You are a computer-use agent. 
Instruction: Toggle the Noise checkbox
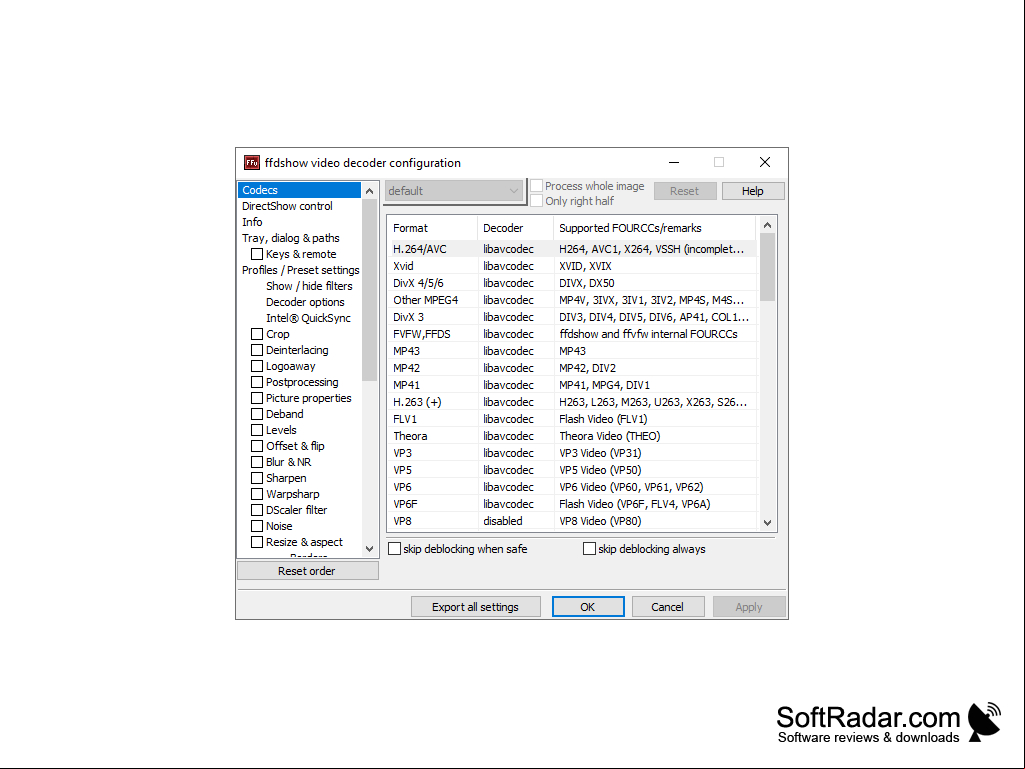pos(257,526)
